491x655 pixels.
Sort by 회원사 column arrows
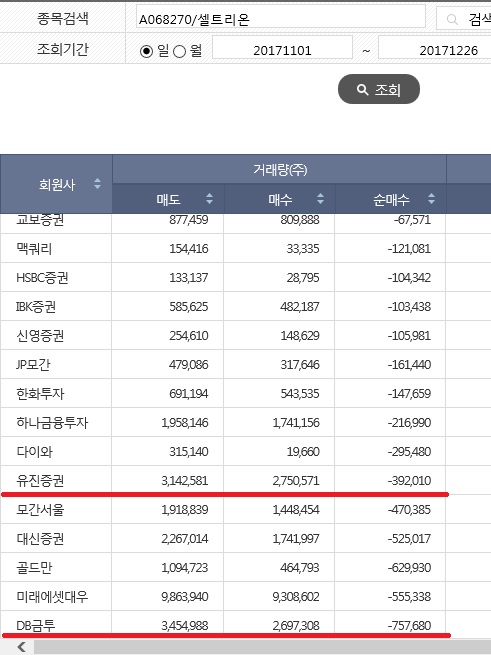coord(97,183)
